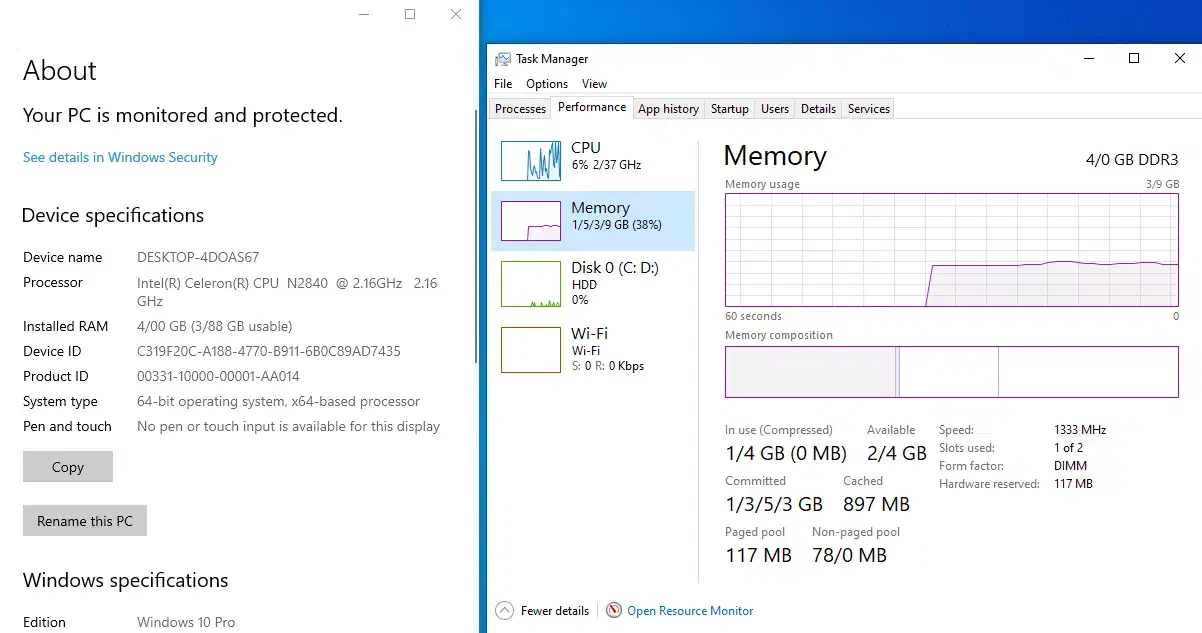Viewport: 1202px width, 633px height.
Task: Open the File menu
Action: [503, 84]
